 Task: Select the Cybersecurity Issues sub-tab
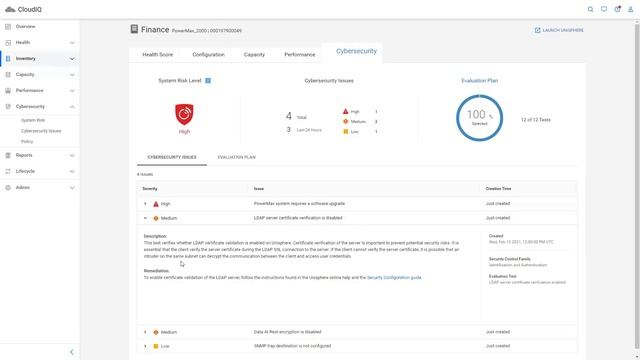[172, 157]
